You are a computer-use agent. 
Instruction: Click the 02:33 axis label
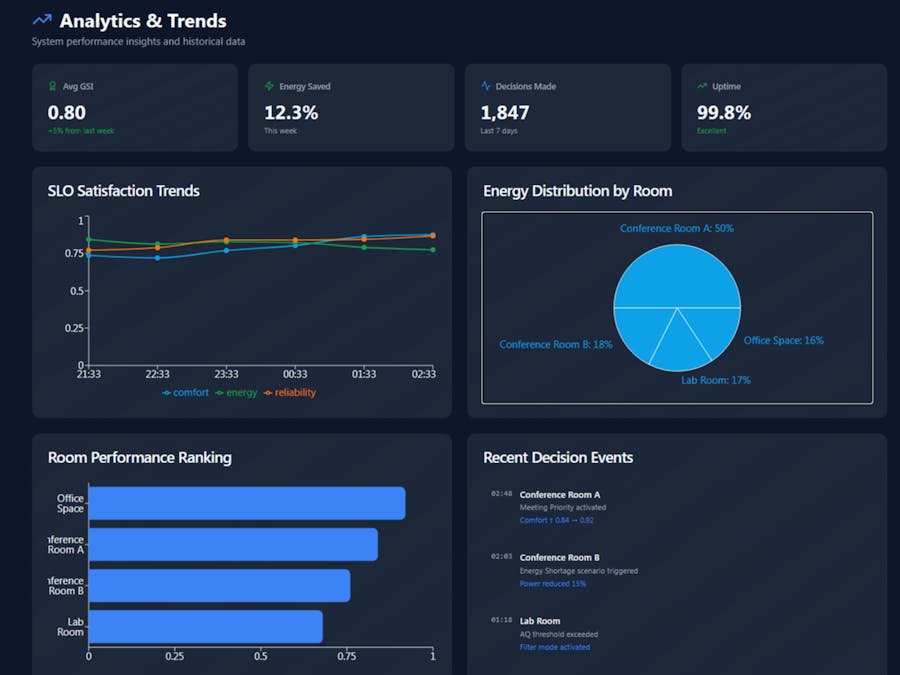[x=424, y=374]
